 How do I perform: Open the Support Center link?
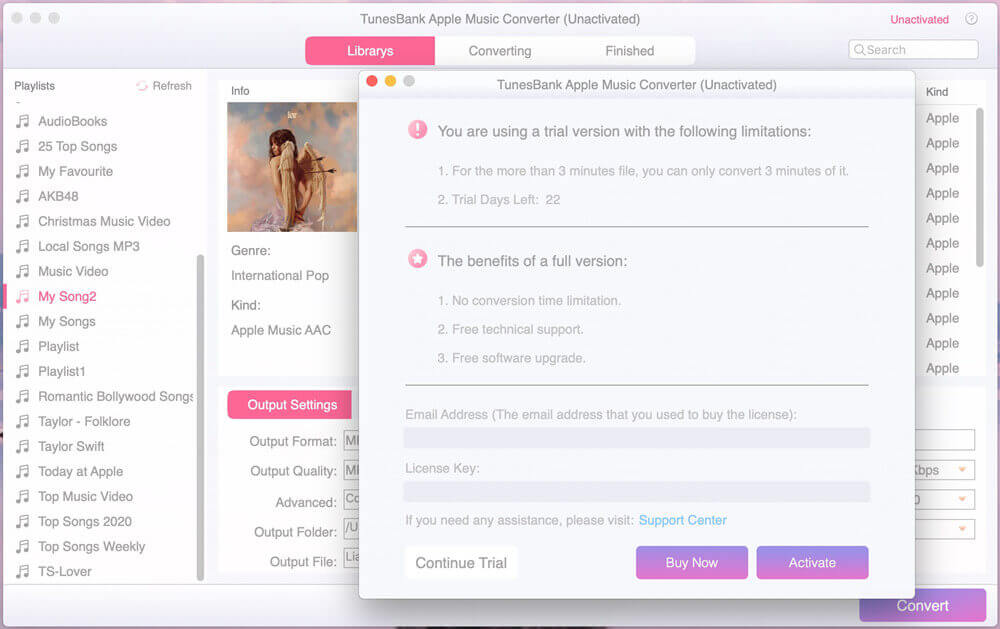(682, 520)
